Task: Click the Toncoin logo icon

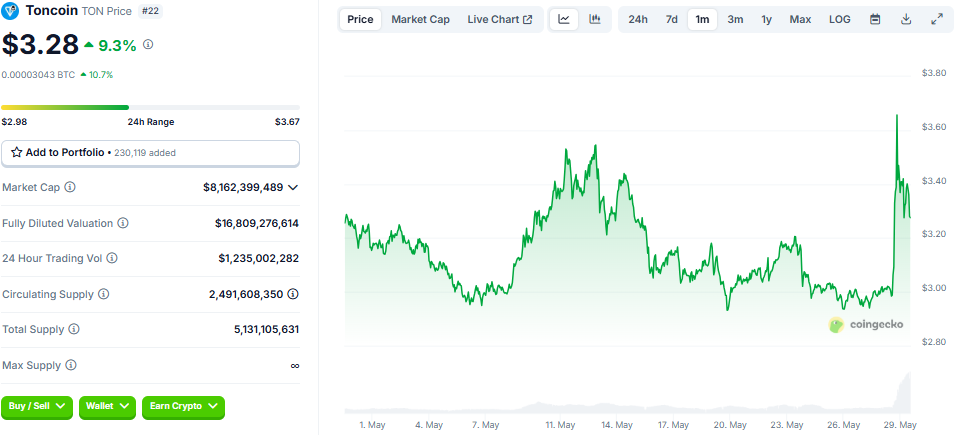Action: click(x=11, y=12)
